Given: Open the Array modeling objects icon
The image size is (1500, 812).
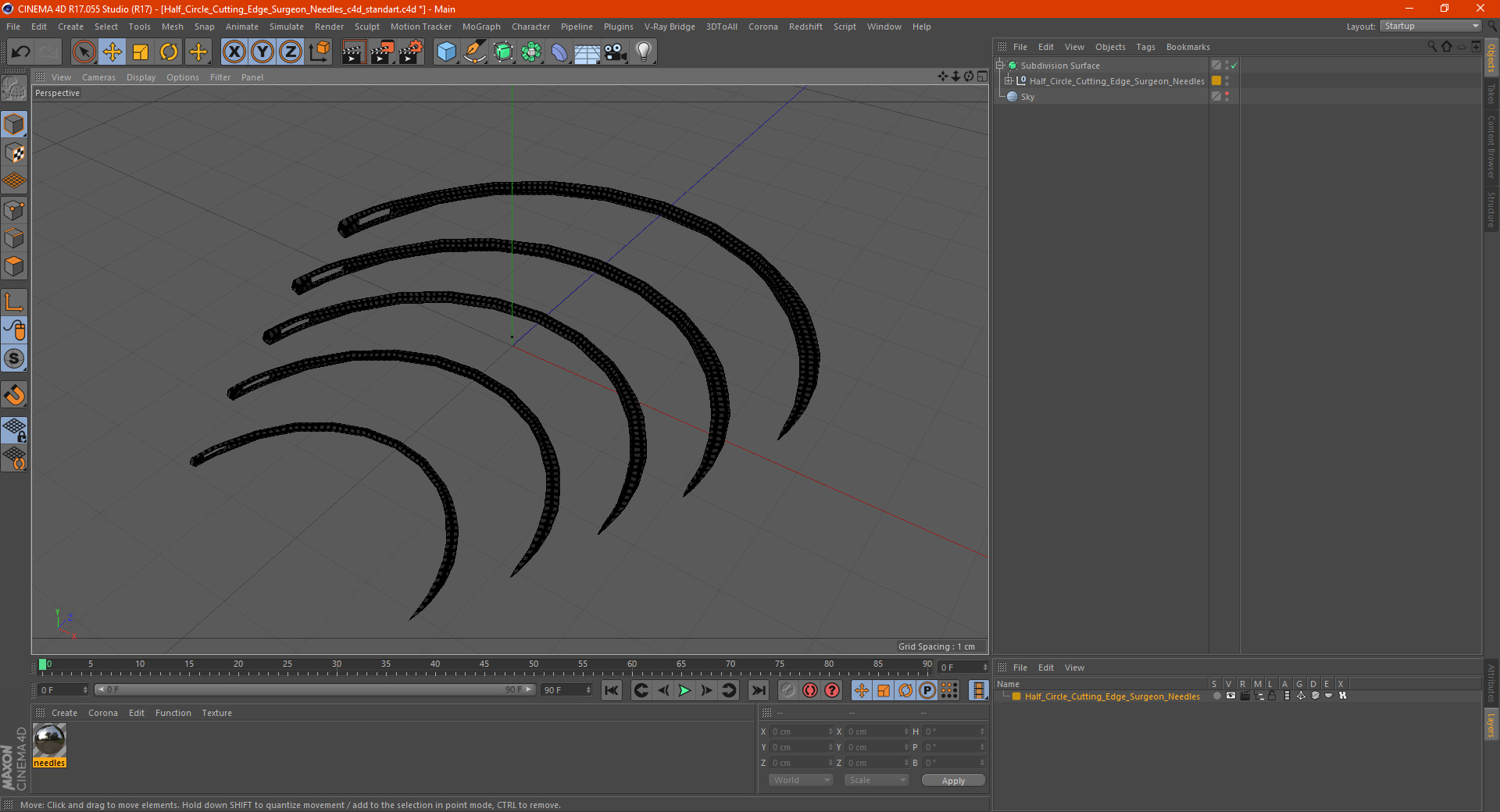Looking at the screenshot, I should (531, 52).
